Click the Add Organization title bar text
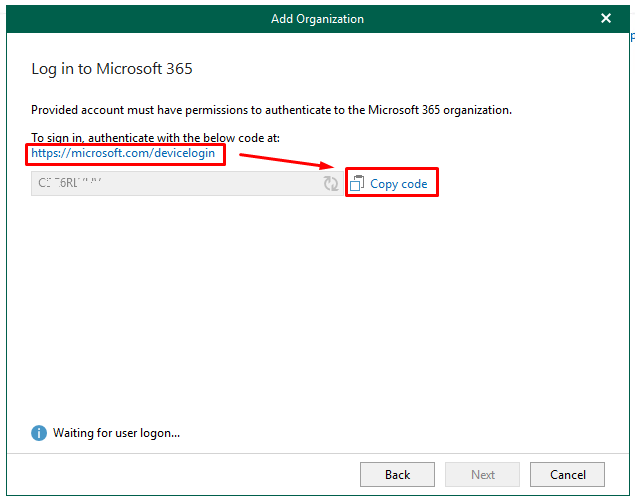635x503 pixels. tap(318, 19)
